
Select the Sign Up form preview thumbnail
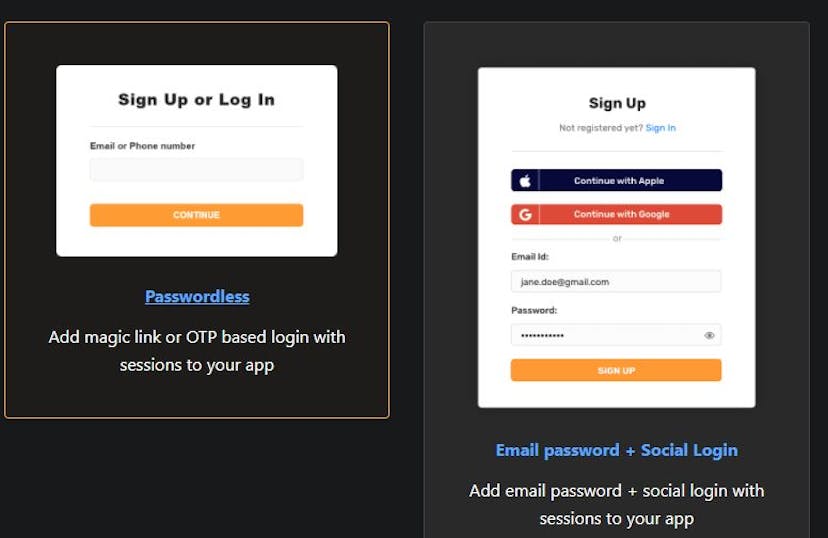pos(616,237)
